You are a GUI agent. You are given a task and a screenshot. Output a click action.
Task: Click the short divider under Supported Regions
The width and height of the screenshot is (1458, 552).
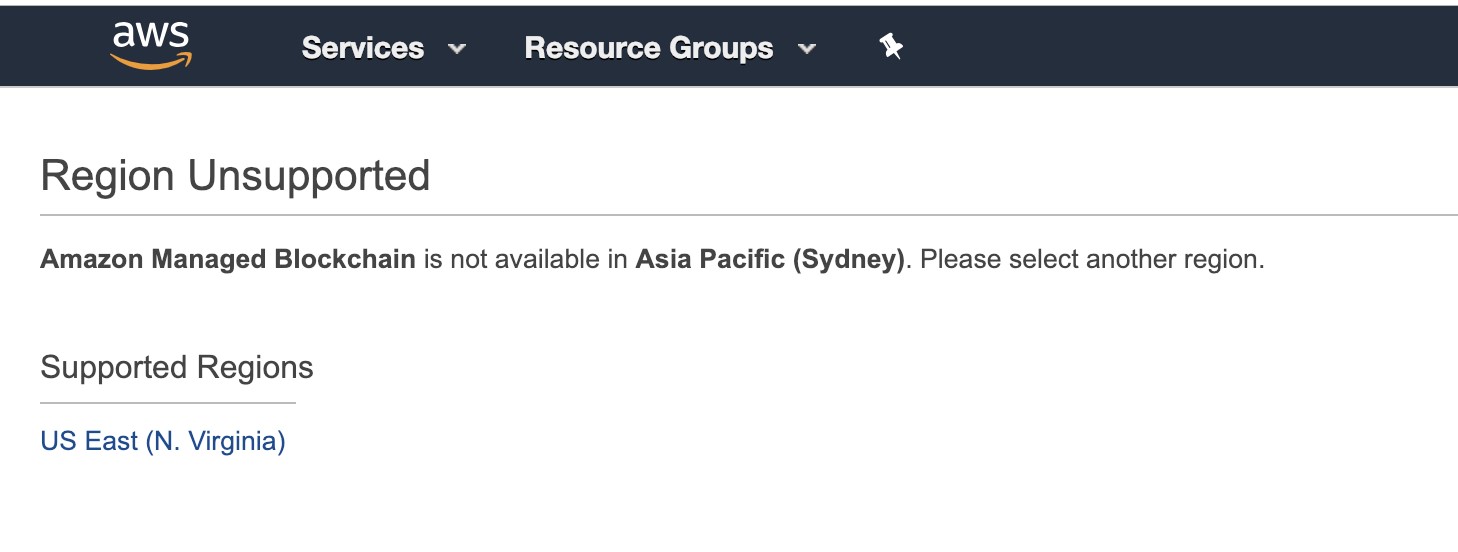tap(168, 403)
